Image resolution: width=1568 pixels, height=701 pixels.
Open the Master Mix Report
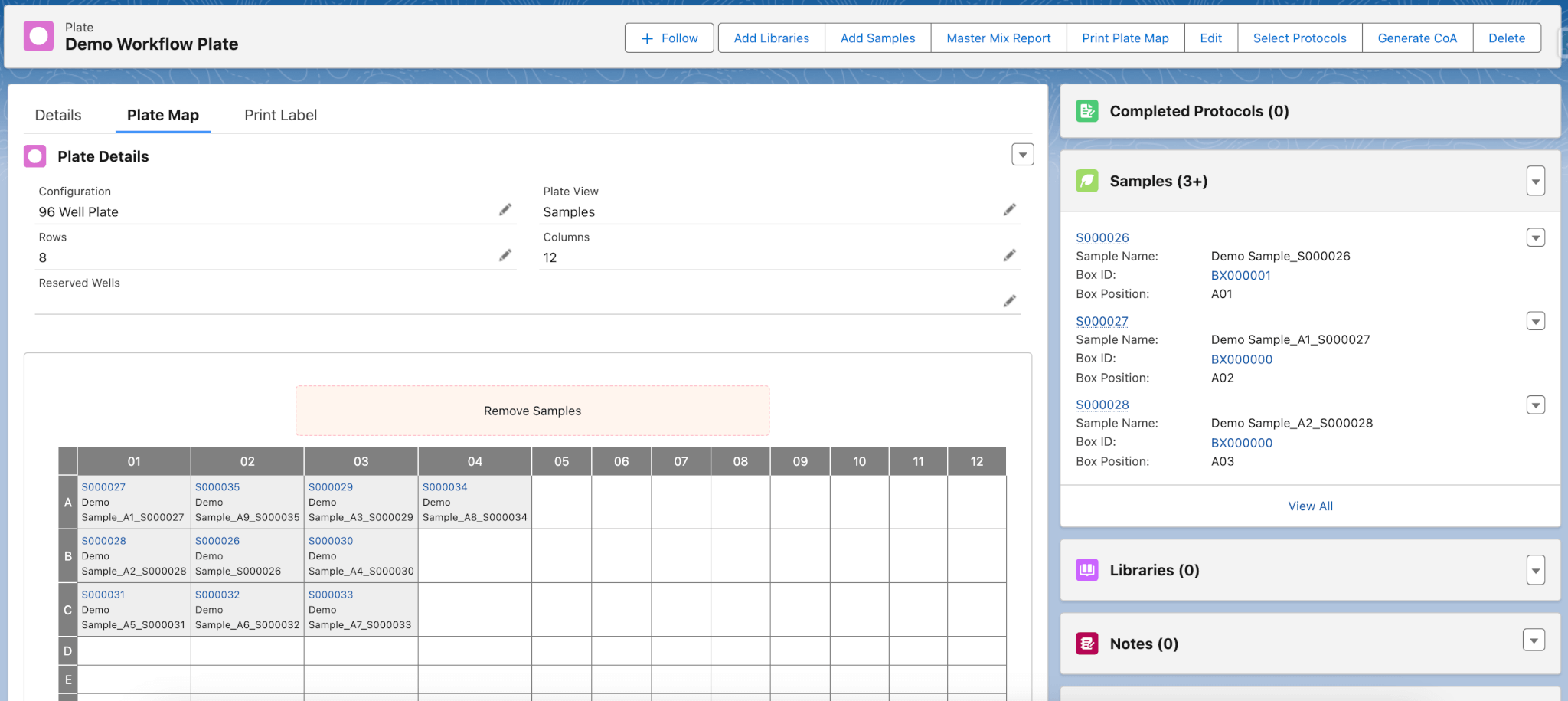998,38
